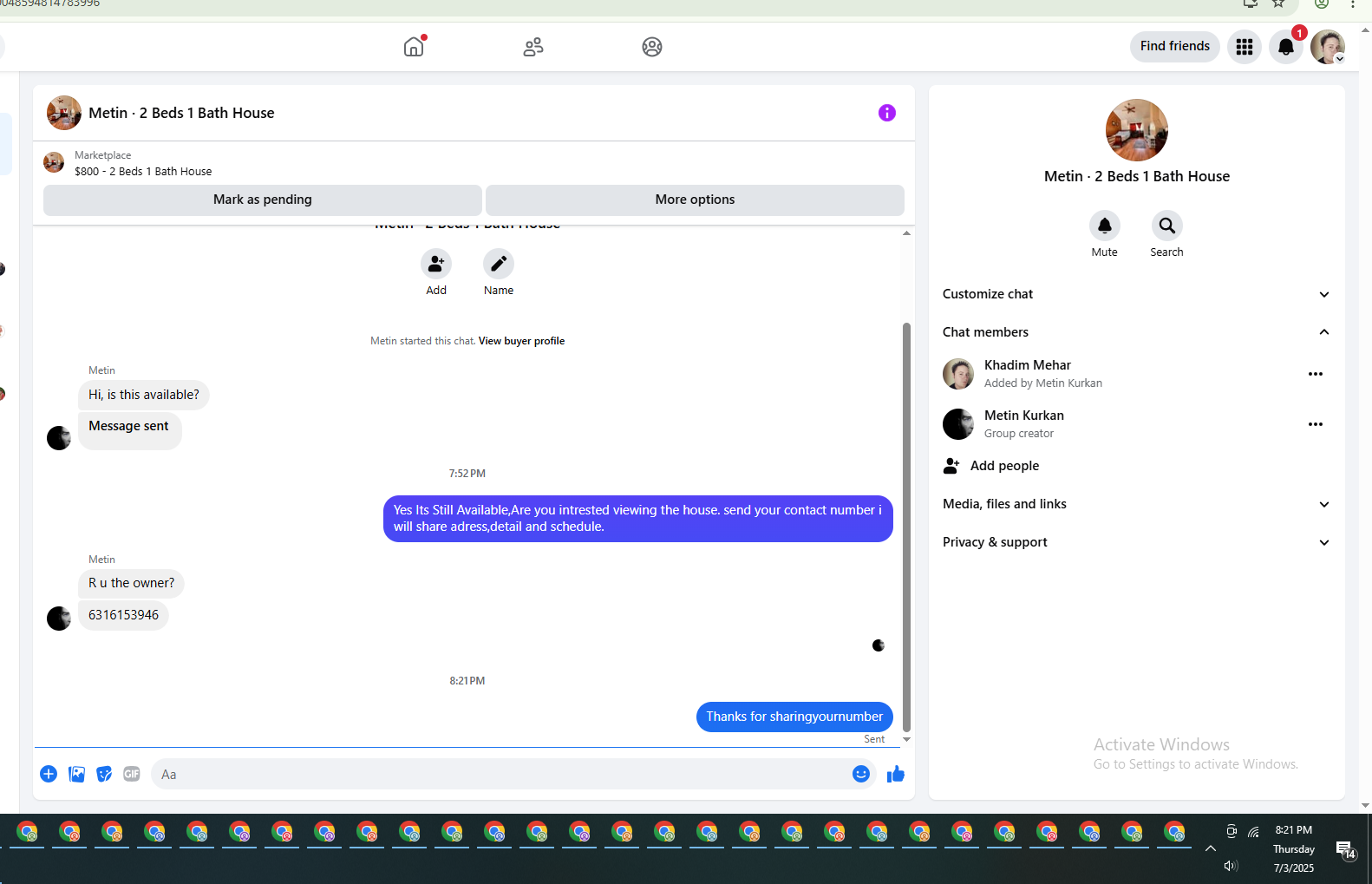The height and width of the screenshot is (884, 1372).
Task: Click the Add person icon in chat
Action: (x=436, y=264)
